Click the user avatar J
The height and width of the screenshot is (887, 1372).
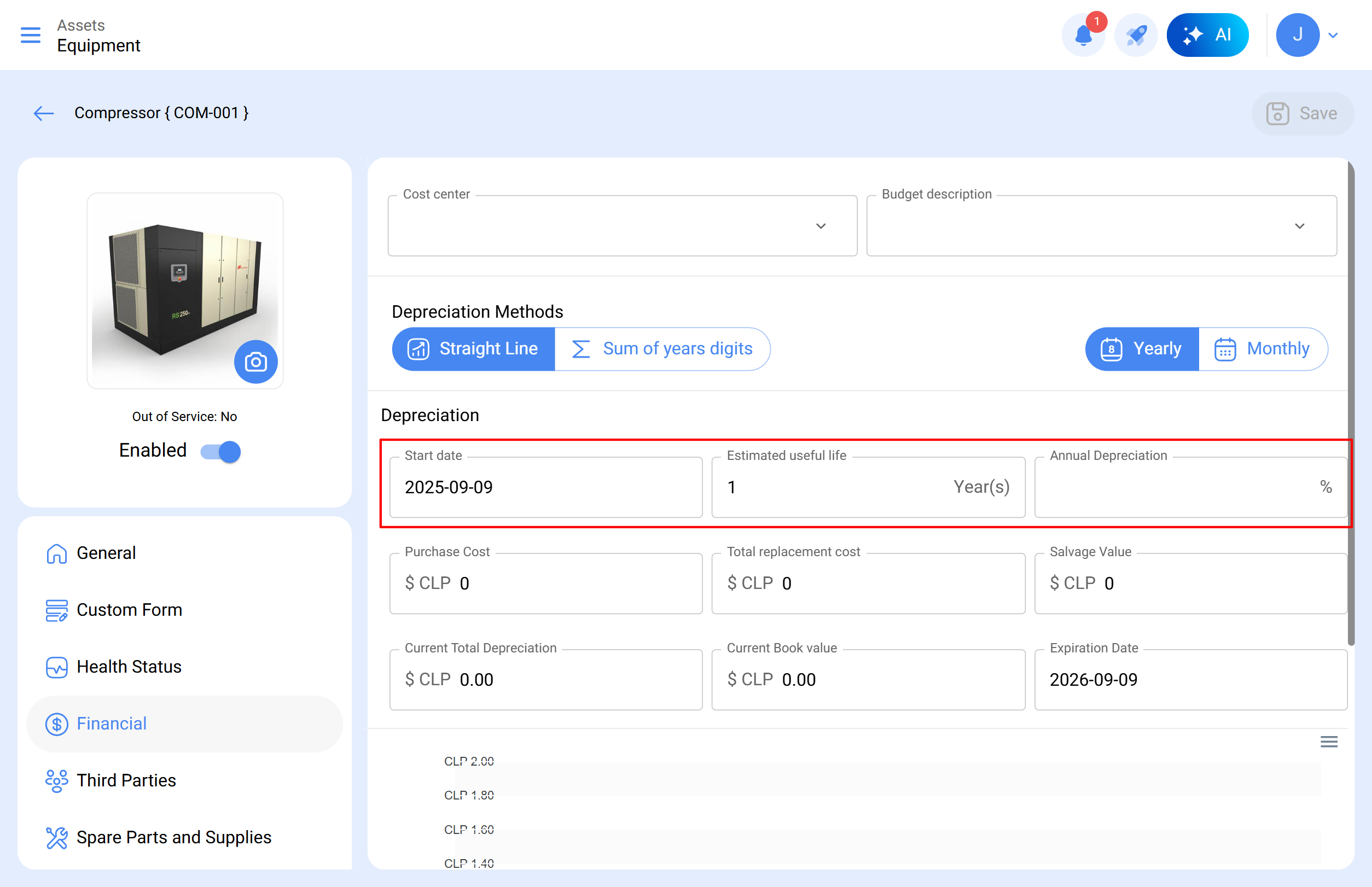tap(1297, 35)
